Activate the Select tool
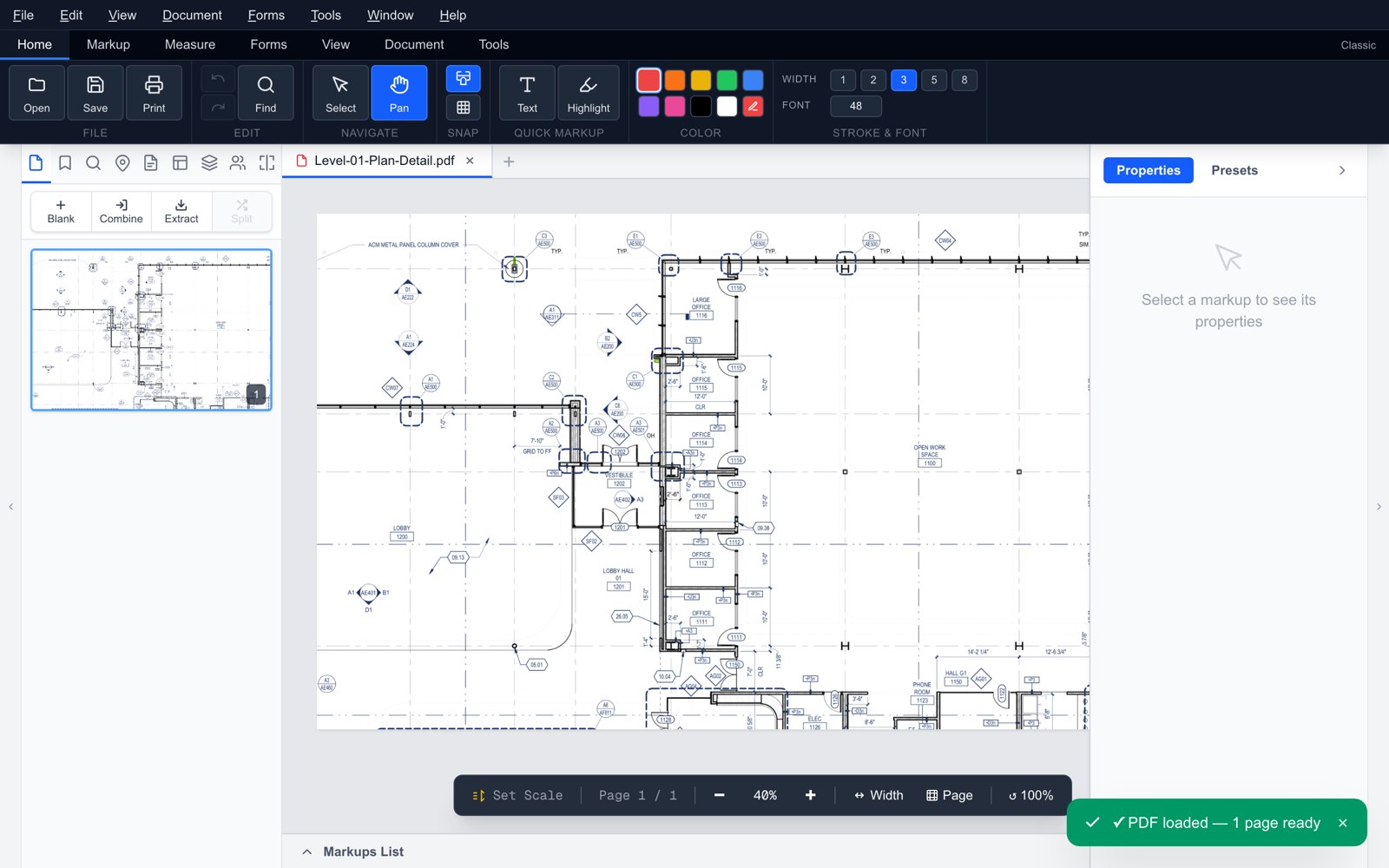The height and width of the screenshot is (868, 1389). point(340,93)
